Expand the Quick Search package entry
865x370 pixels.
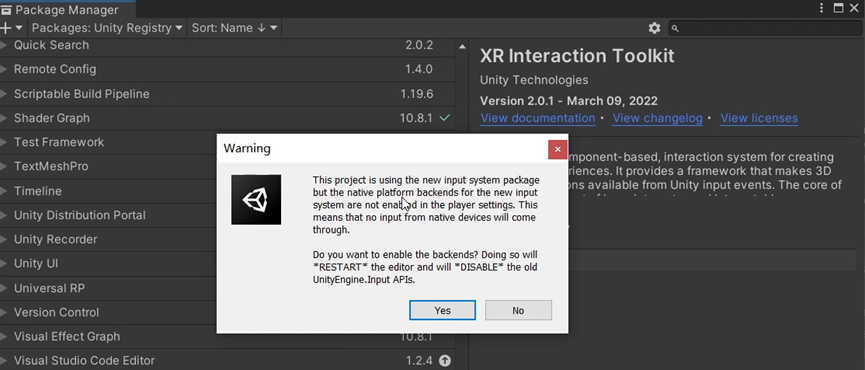pos(3,45)
